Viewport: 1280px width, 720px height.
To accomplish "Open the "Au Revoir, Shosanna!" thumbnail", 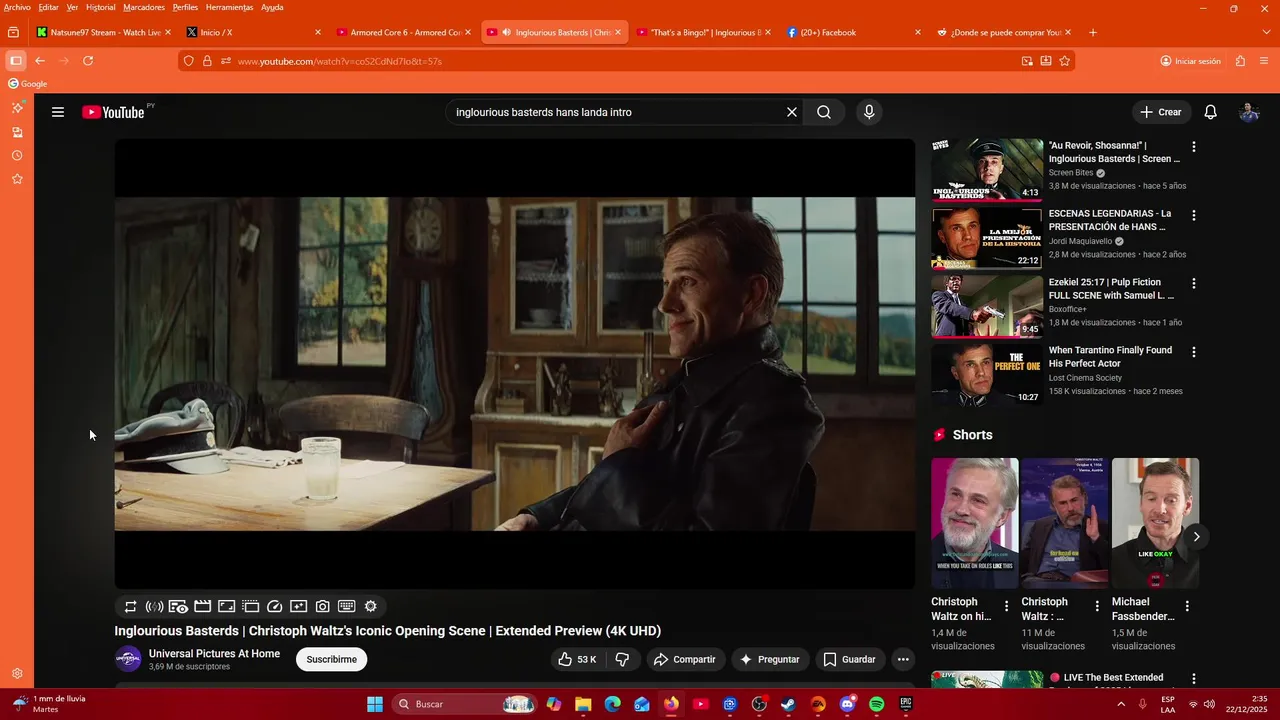I will [987, 170].
